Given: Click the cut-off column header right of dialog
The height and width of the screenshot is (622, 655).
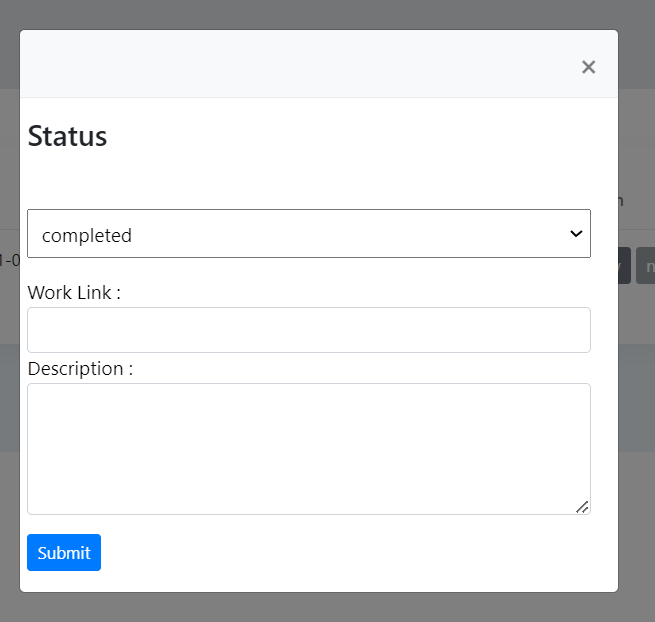Looking at the screenshot, I should click(621, 201).
